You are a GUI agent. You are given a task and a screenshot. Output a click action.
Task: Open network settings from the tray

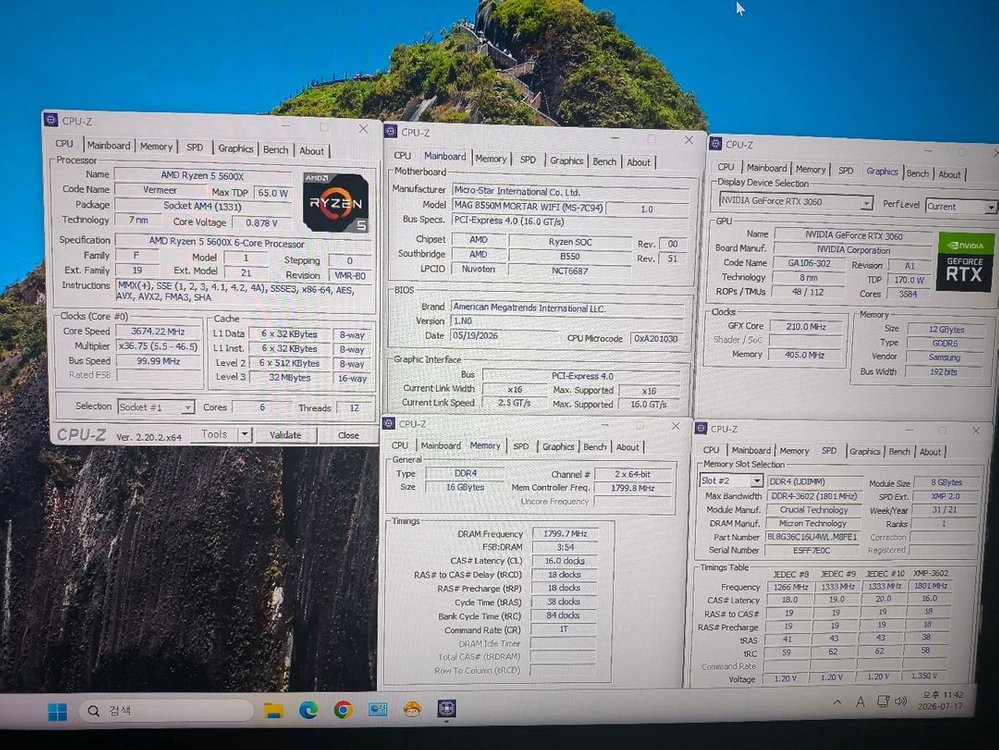[x=883, y=702]
